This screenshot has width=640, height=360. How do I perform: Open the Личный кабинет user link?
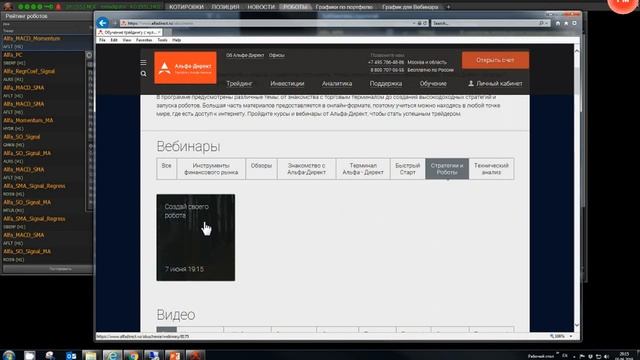[495, 83]
